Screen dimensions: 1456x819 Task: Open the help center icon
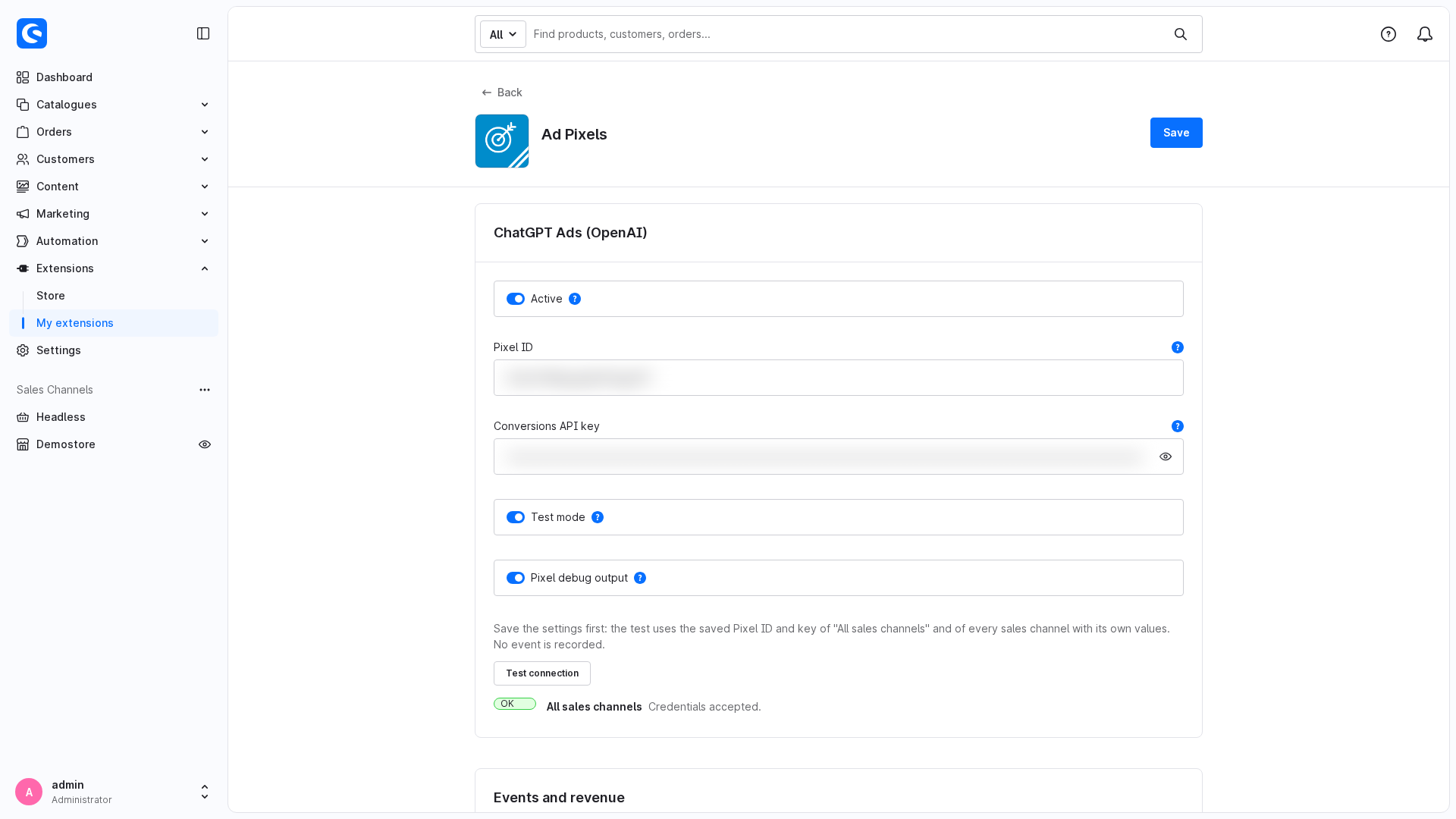1389,34
